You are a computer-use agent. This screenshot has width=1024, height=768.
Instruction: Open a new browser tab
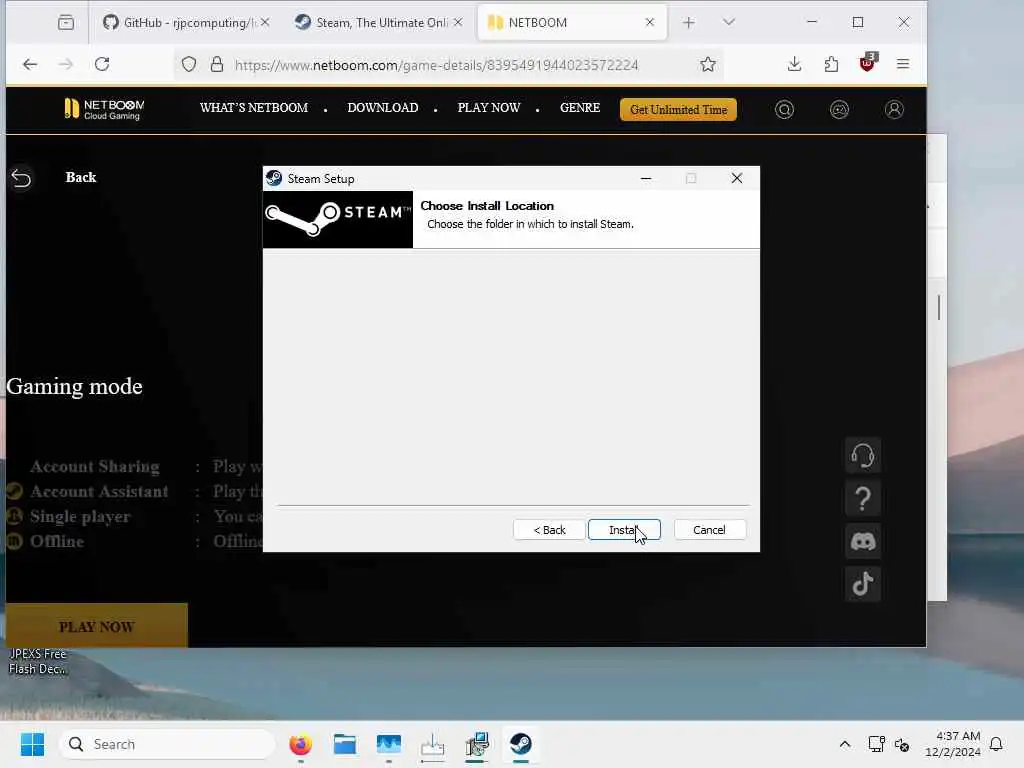tap(688, 23)
